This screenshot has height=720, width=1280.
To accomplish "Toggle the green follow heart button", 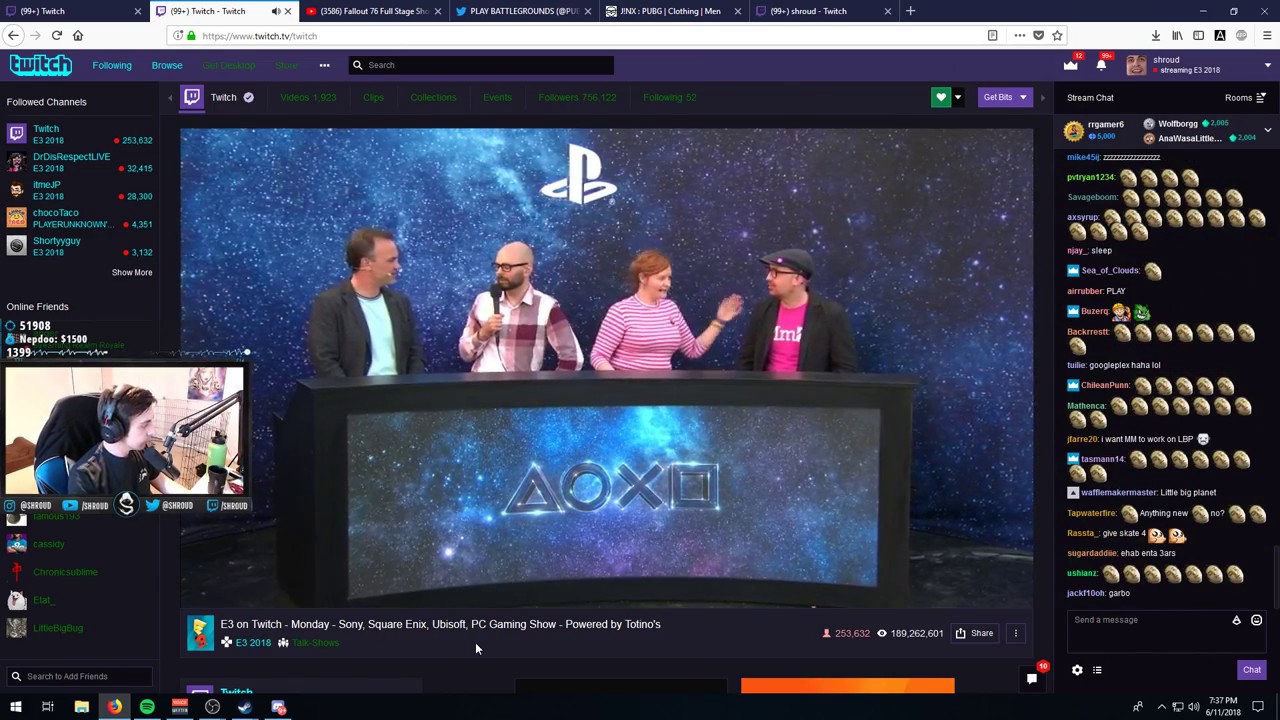I will pos(940,97).
